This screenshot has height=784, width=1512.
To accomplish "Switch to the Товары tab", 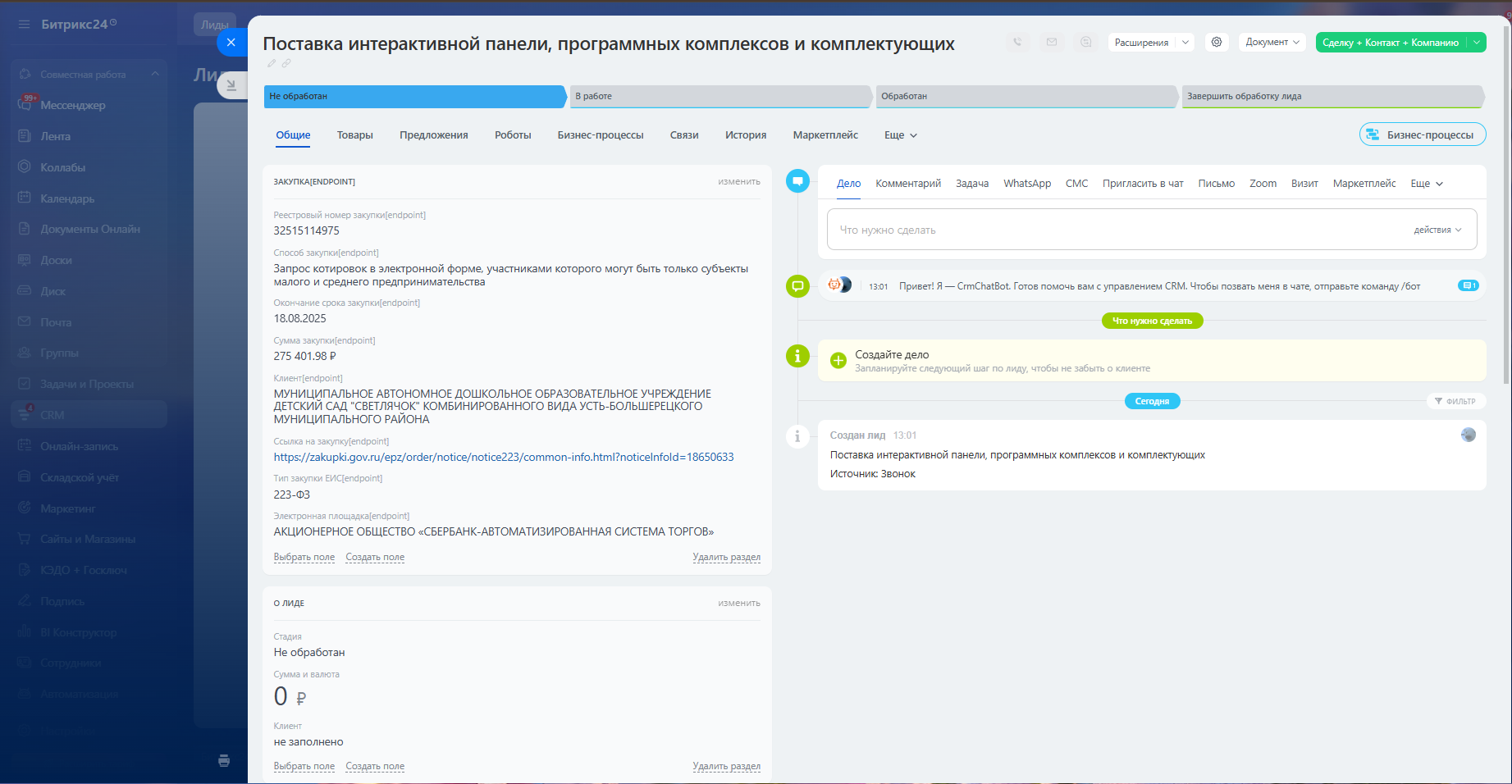I will tap(354, 135).
